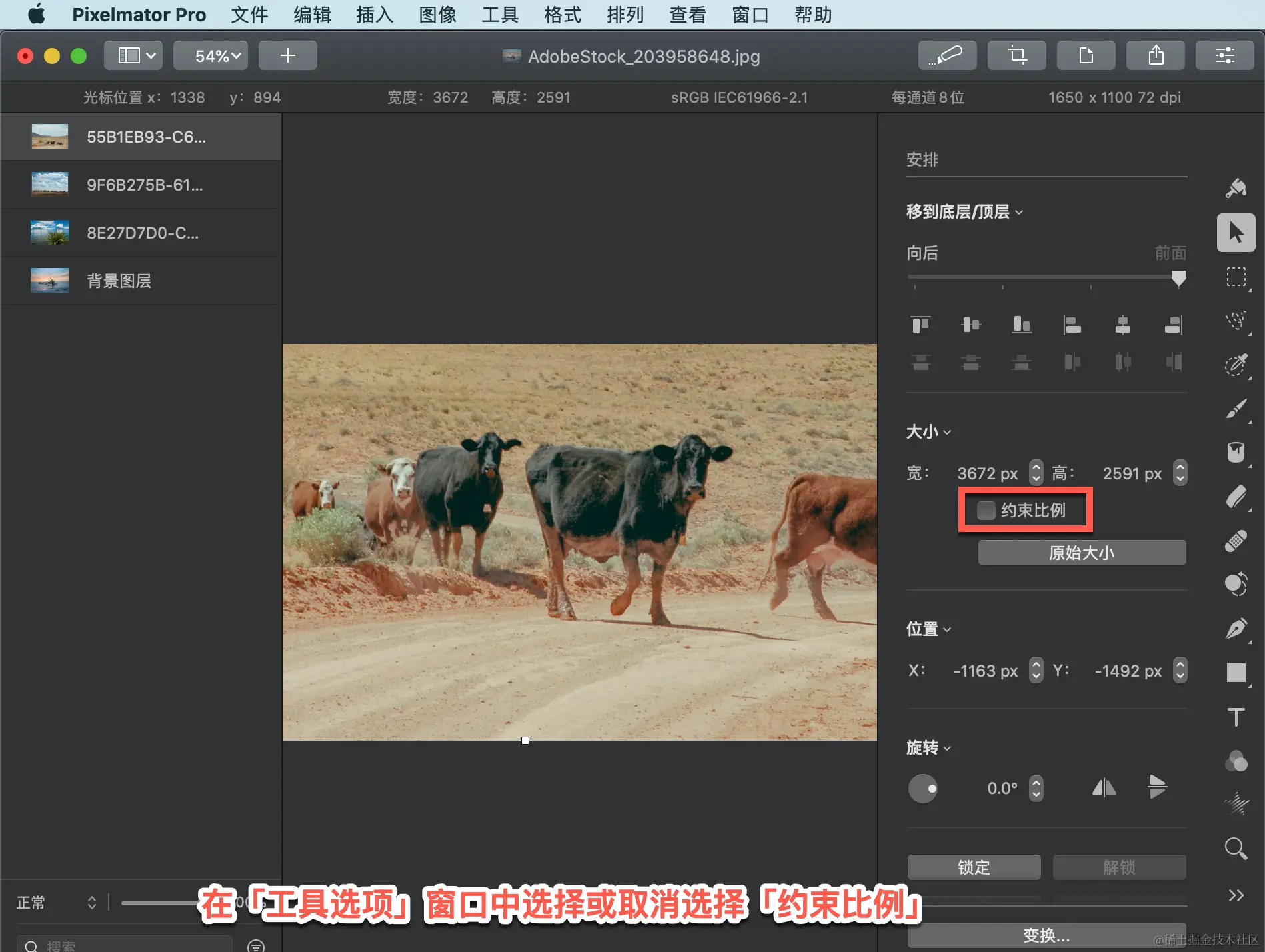Image resolution: width=1265 pixels, height=952 pixels.
Task: Click the Y position stepper
Action: tap(1180, 670)
